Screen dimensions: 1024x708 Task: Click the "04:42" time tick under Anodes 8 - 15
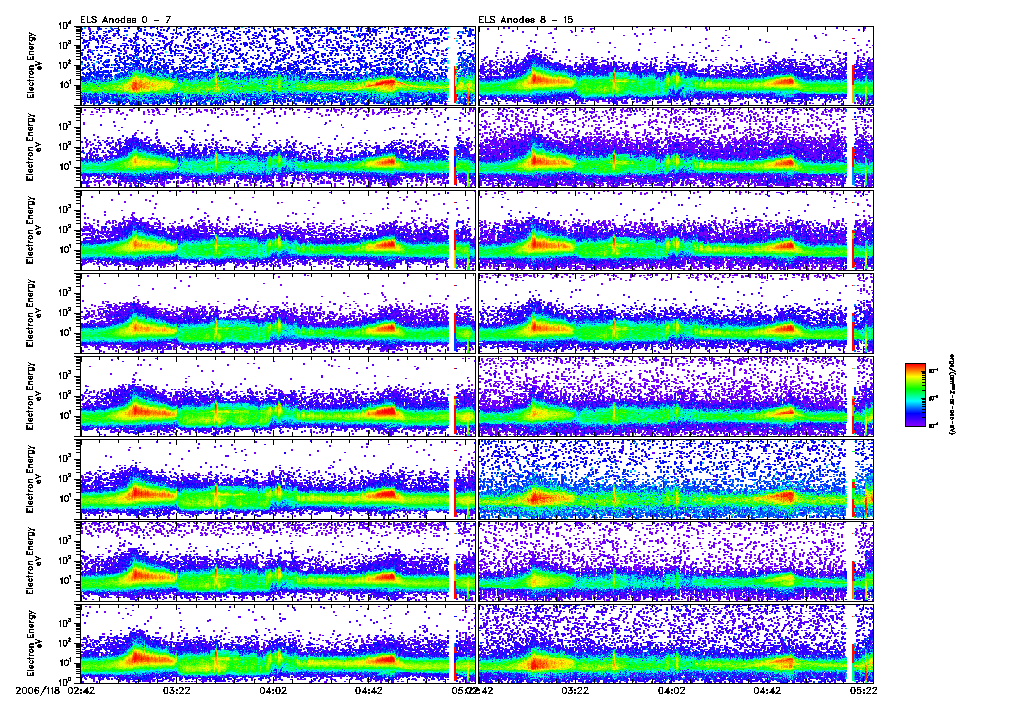pyautogui.click(x=767, y=690)
